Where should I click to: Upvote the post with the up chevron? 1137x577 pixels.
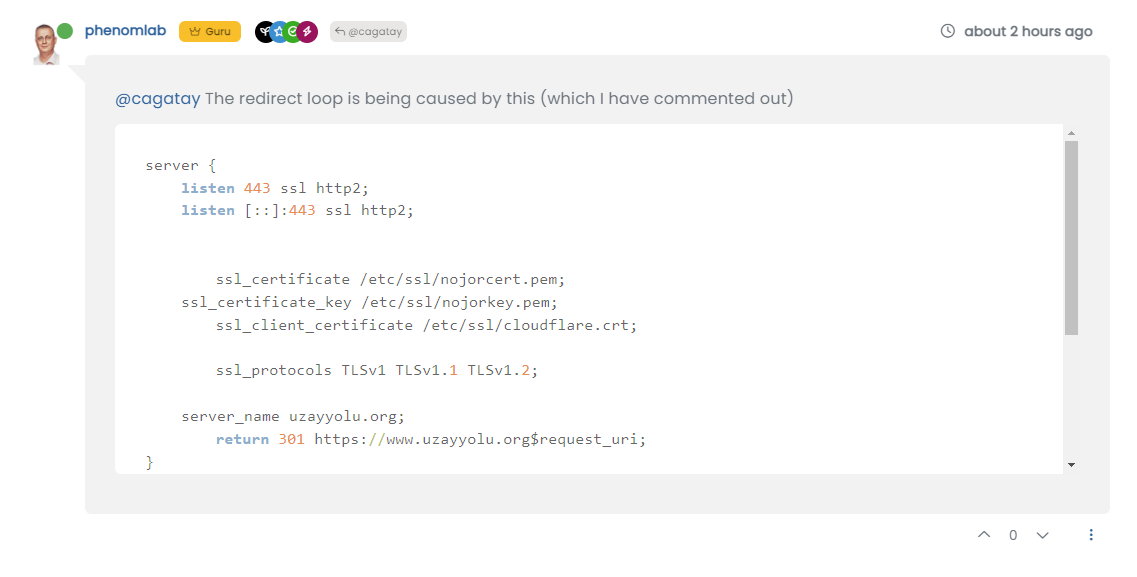[x=984, y=535]
